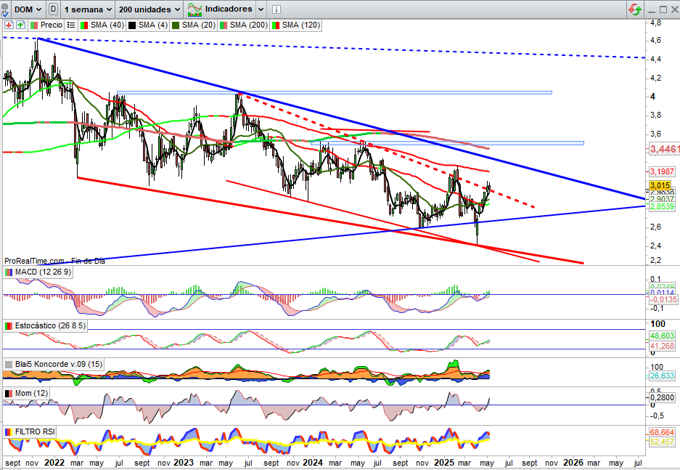
Task: Click the 41,268 stochastic value label
Action: tap(662, 346)
